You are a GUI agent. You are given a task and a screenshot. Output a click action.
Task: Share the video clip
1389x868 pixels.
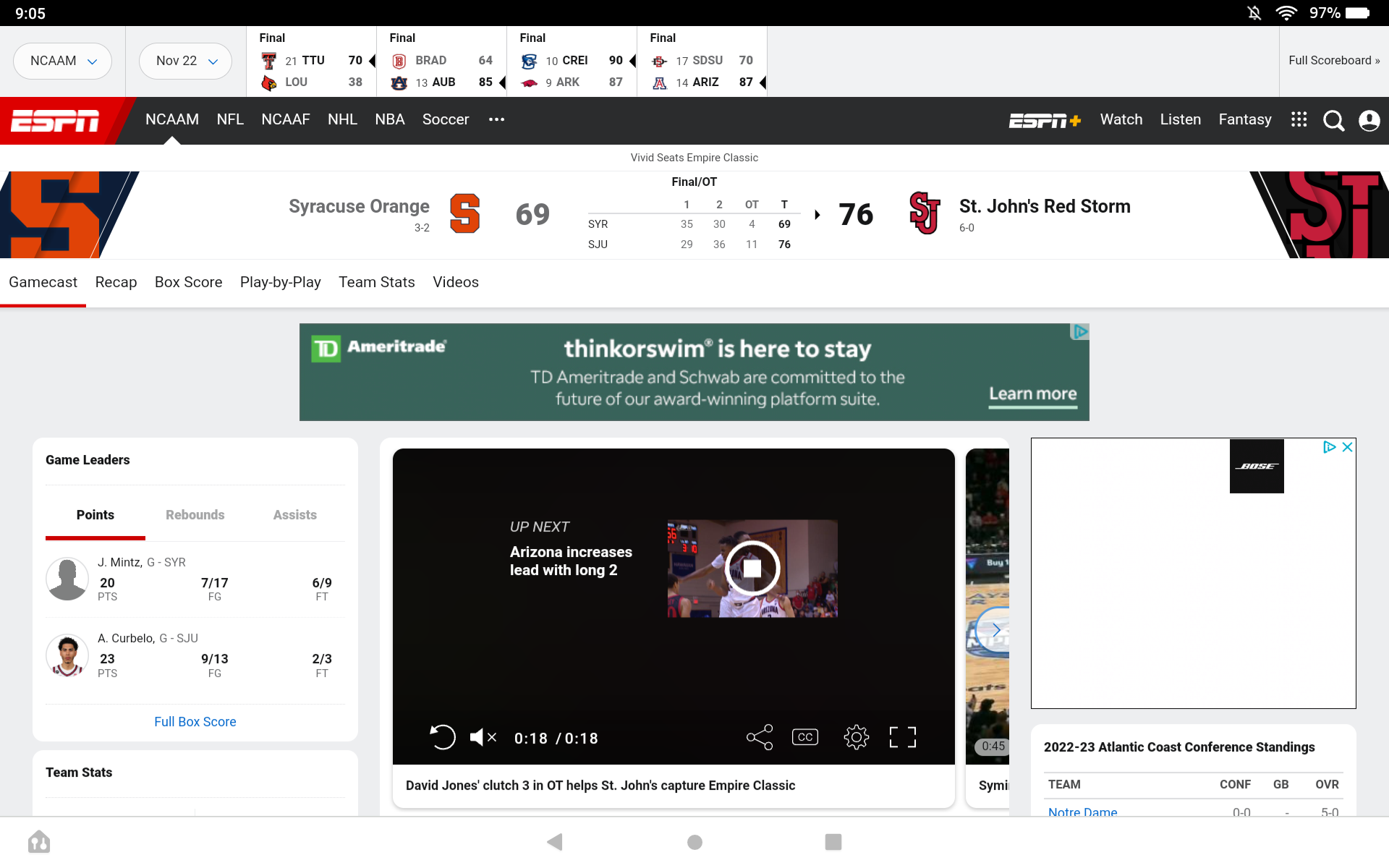(760, 737)
